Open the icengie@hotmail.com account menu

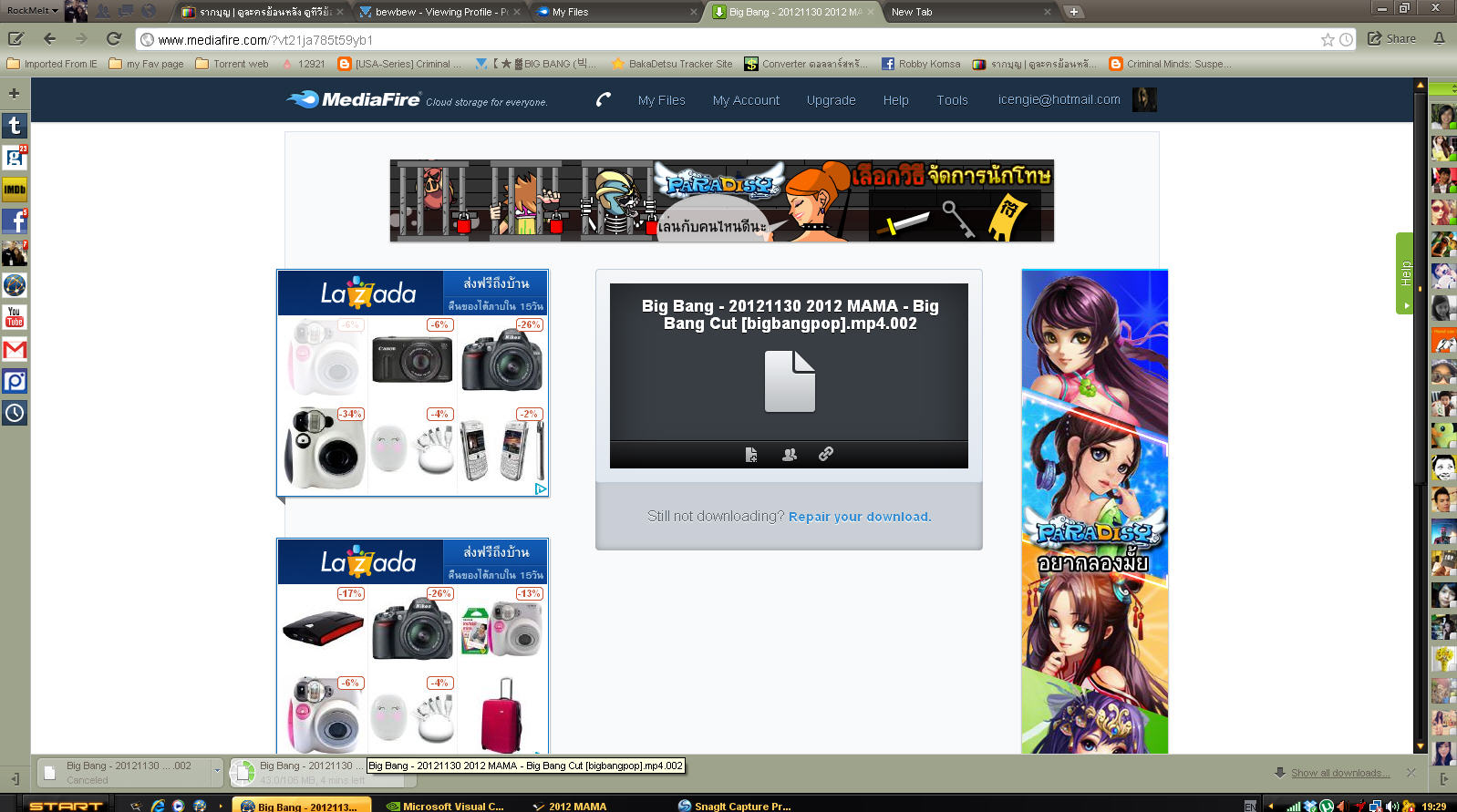tap(1059, 99)
